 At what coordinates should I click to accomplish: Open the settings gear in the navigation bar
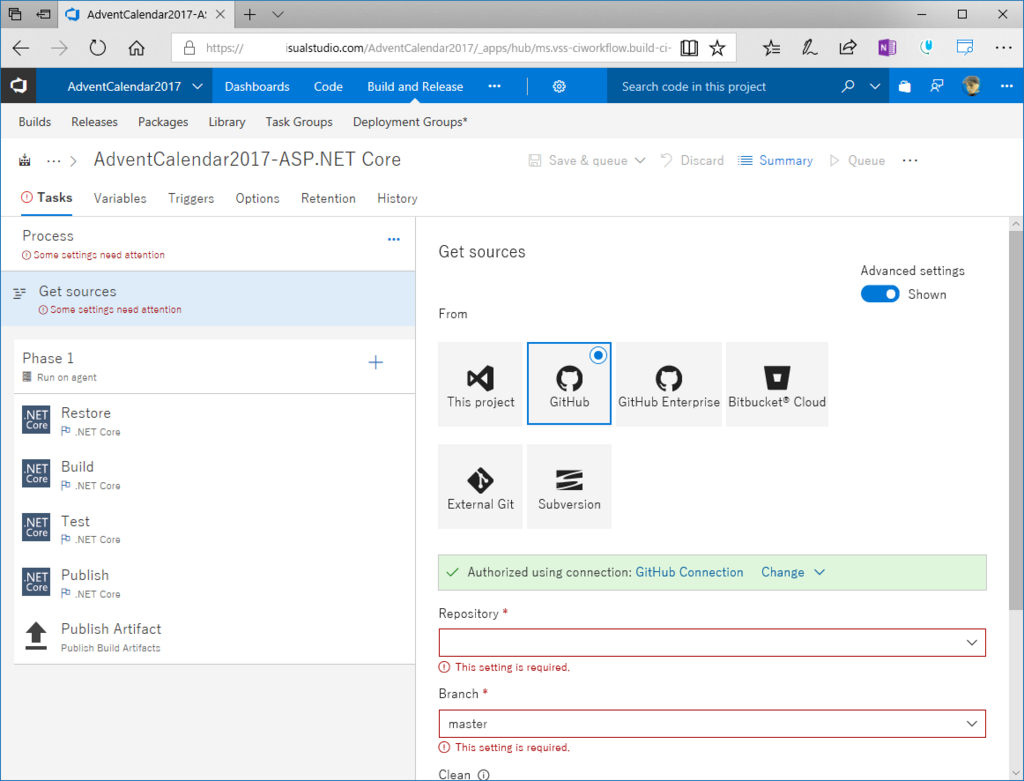click(559, 86)
